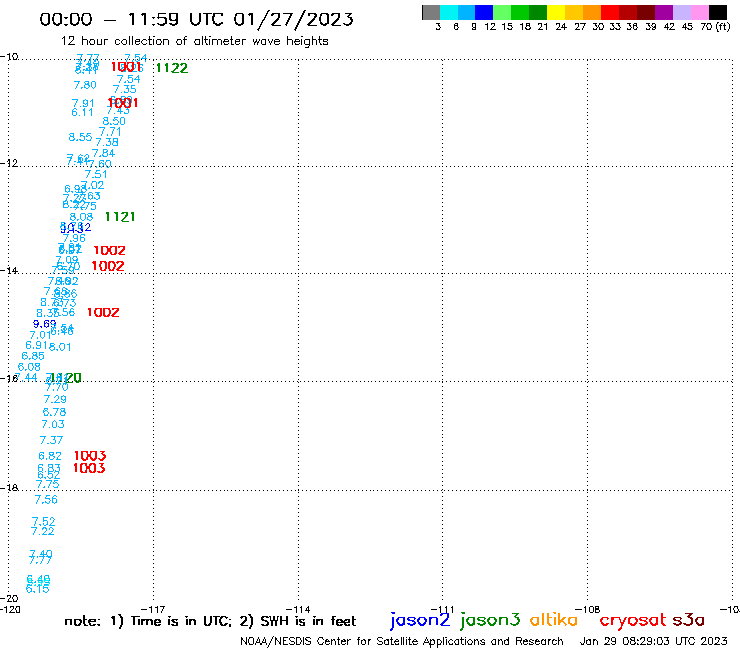Click the dark blue jason2 value 9.69

tap(45, 324)
